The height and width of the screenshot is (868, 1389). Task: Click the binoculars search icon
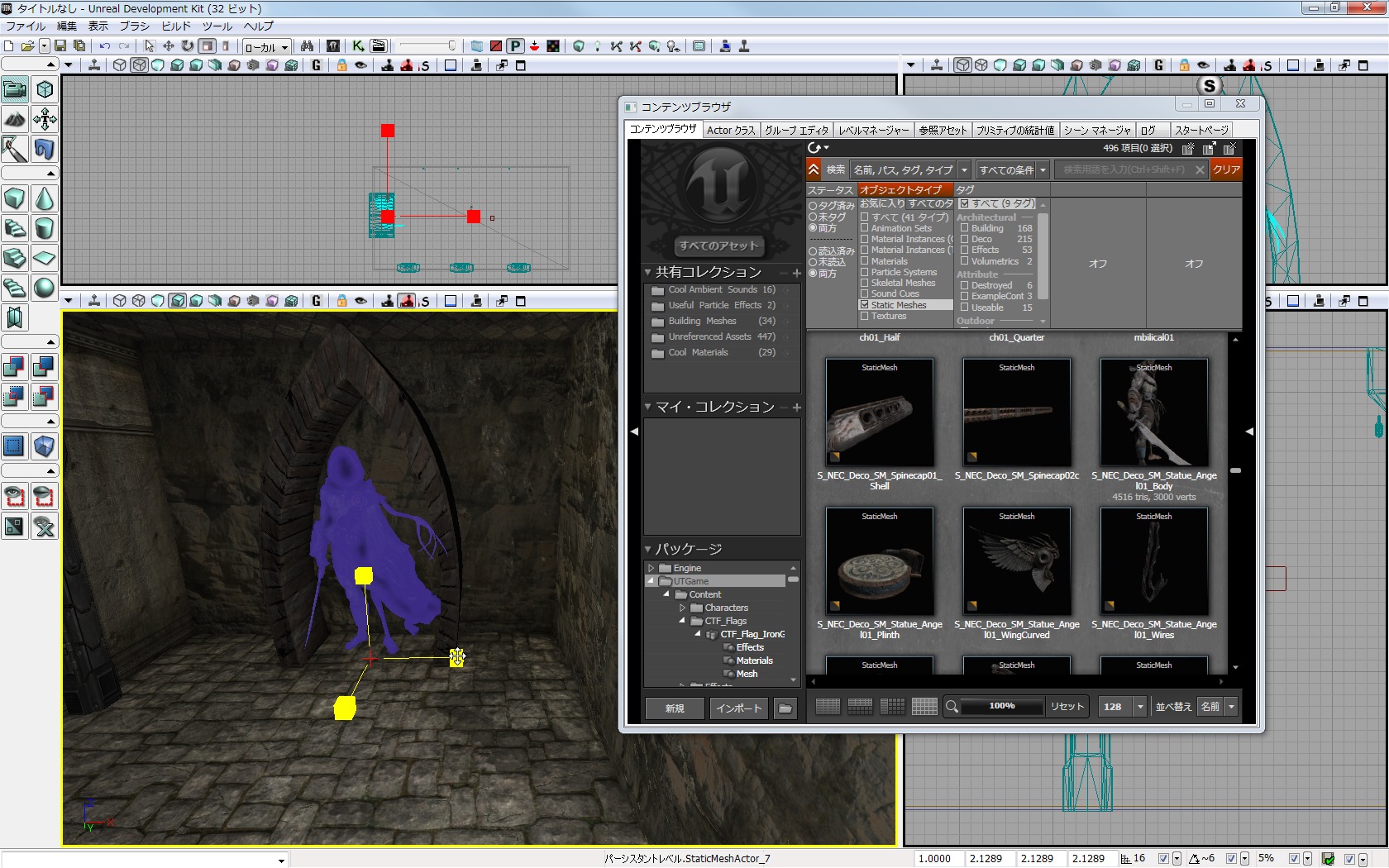click(x=307, y=46)
